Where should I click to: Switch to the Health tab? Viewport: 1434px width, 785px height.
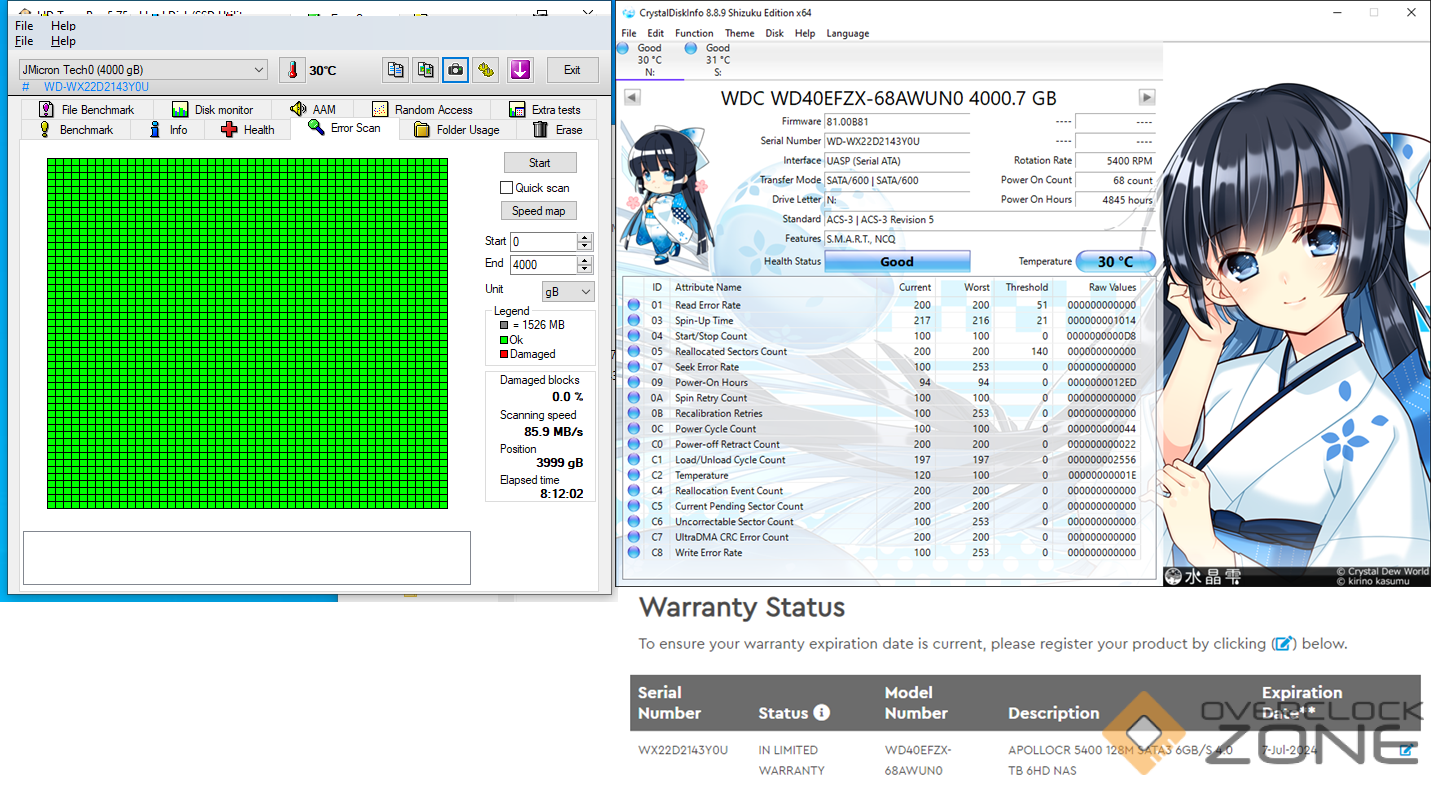(x=247, y=130)
